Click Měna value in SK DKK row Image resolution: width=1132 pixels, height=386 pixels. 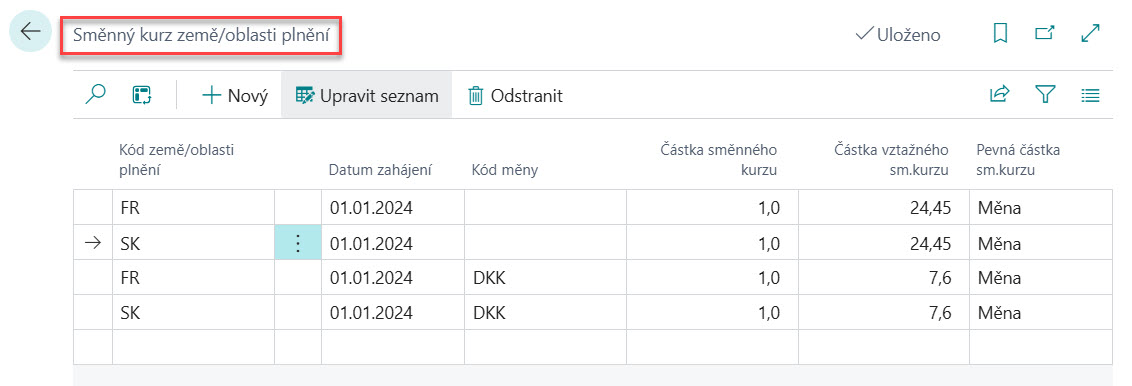click(1041, 312)
